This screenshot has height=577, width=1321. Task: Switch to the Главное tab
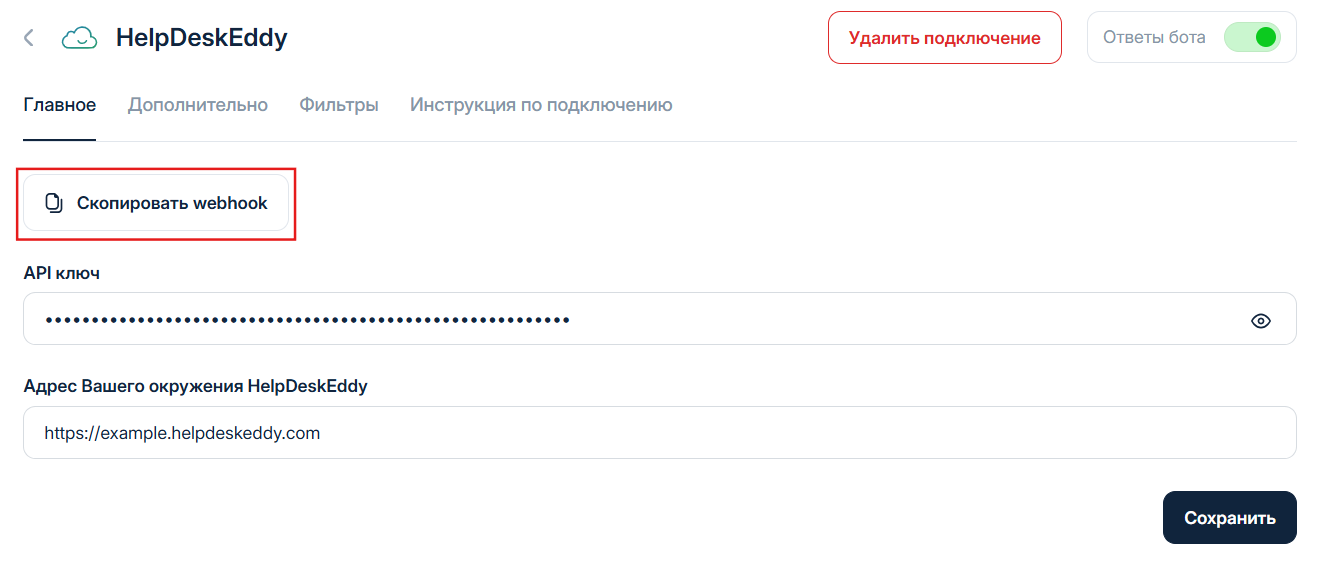[x=60, y=105]
